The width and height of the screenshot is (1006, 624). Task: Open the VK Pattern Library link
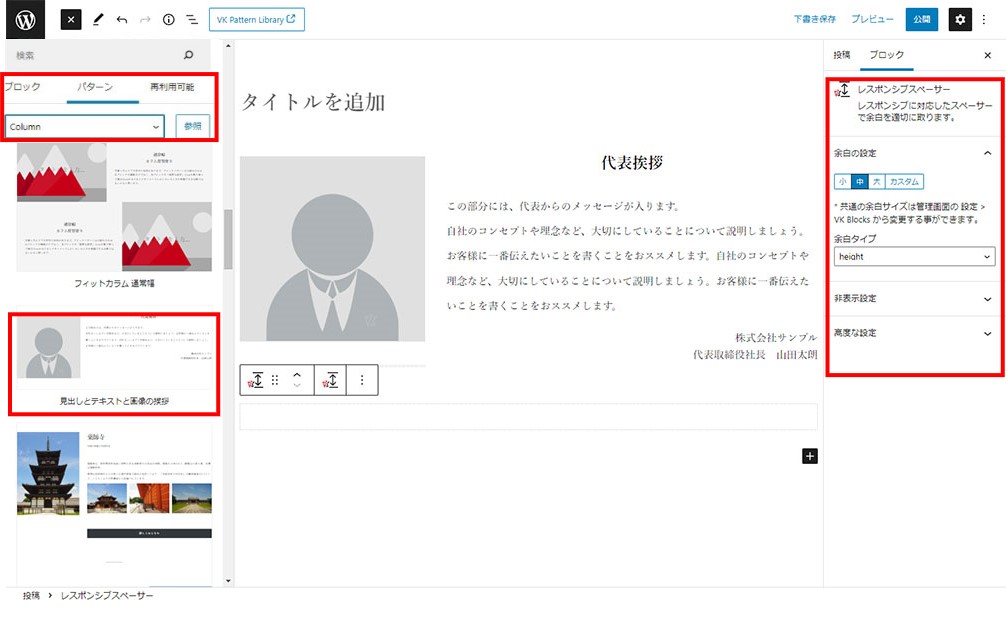coord(256,20)
